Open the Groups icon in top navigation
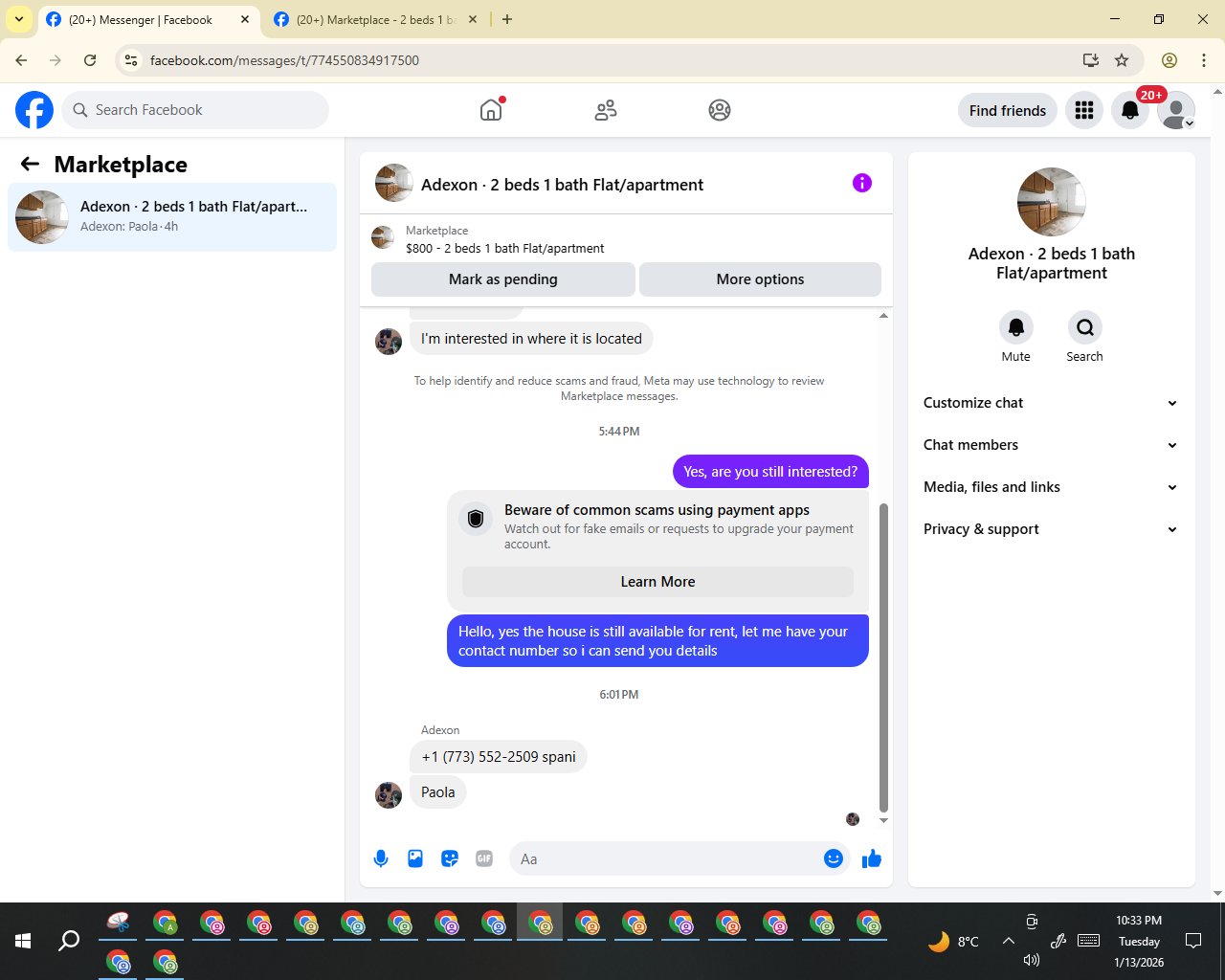The height and width of the screenshot is (980, 1225). tap(720, 110)
